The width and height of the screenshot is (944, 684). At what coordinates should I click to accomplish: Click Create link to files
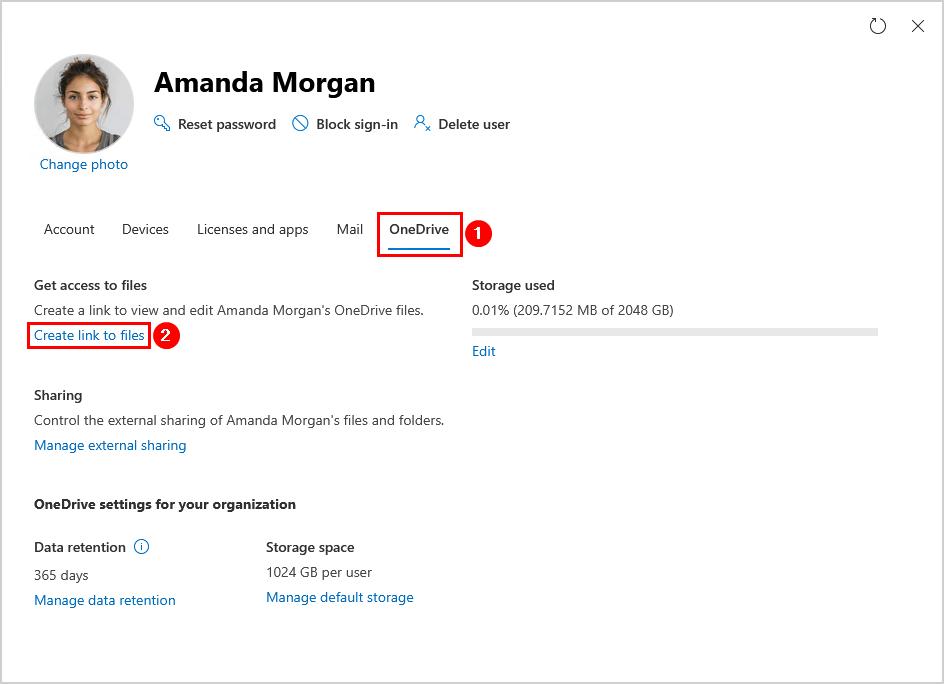pyautogui.click(x=89, y=336)
